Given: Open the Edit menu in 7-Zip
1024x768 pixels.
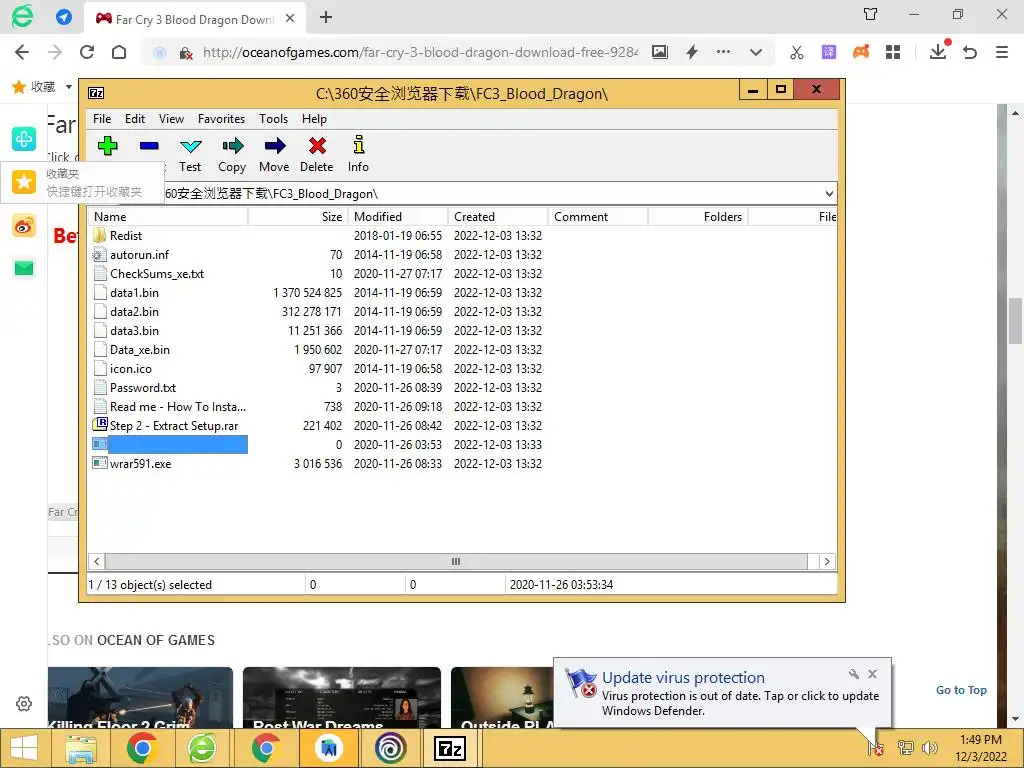Looking at the screenshot, I should click(135, 119).
